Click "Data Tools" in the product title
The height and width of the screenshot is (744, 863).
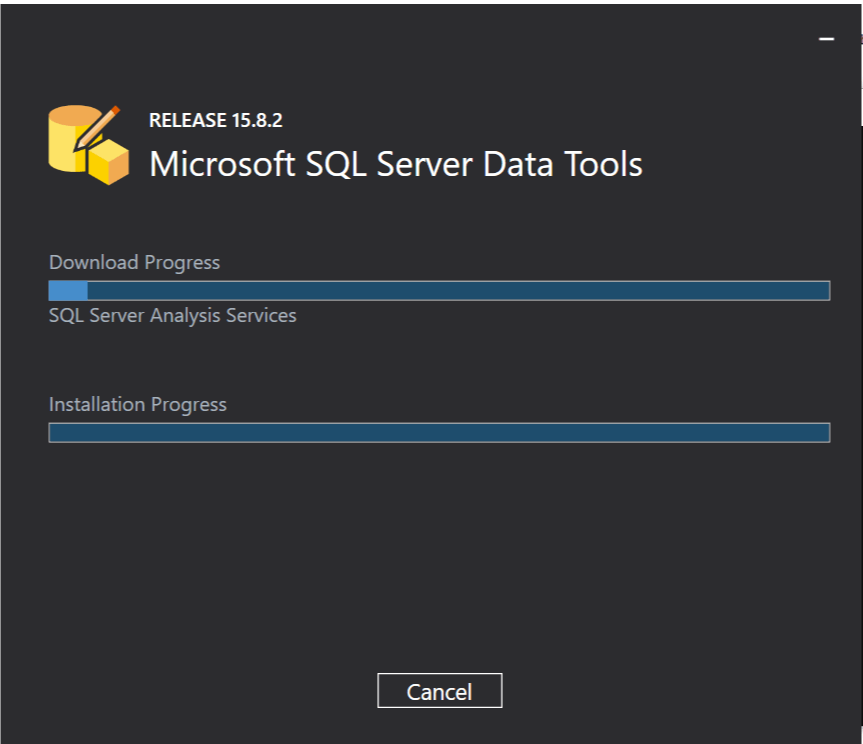tap(563, 164)
